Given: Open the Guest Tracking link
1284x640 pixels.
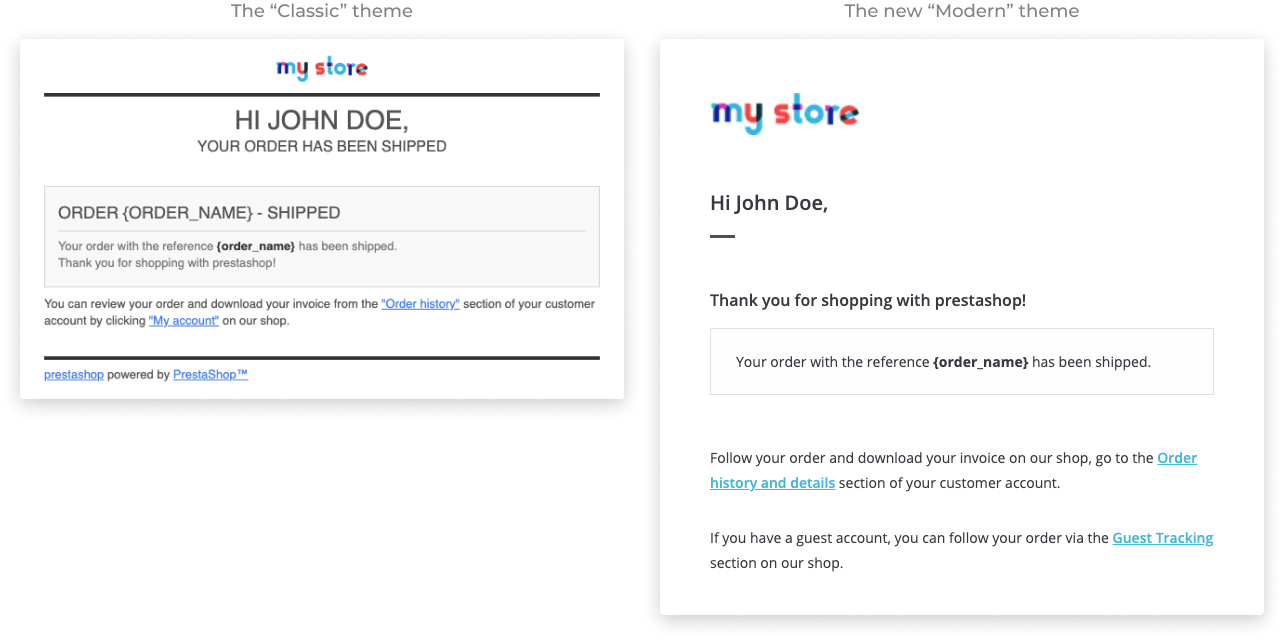Looking at the screenshot, I should [x=1163, y=538].
